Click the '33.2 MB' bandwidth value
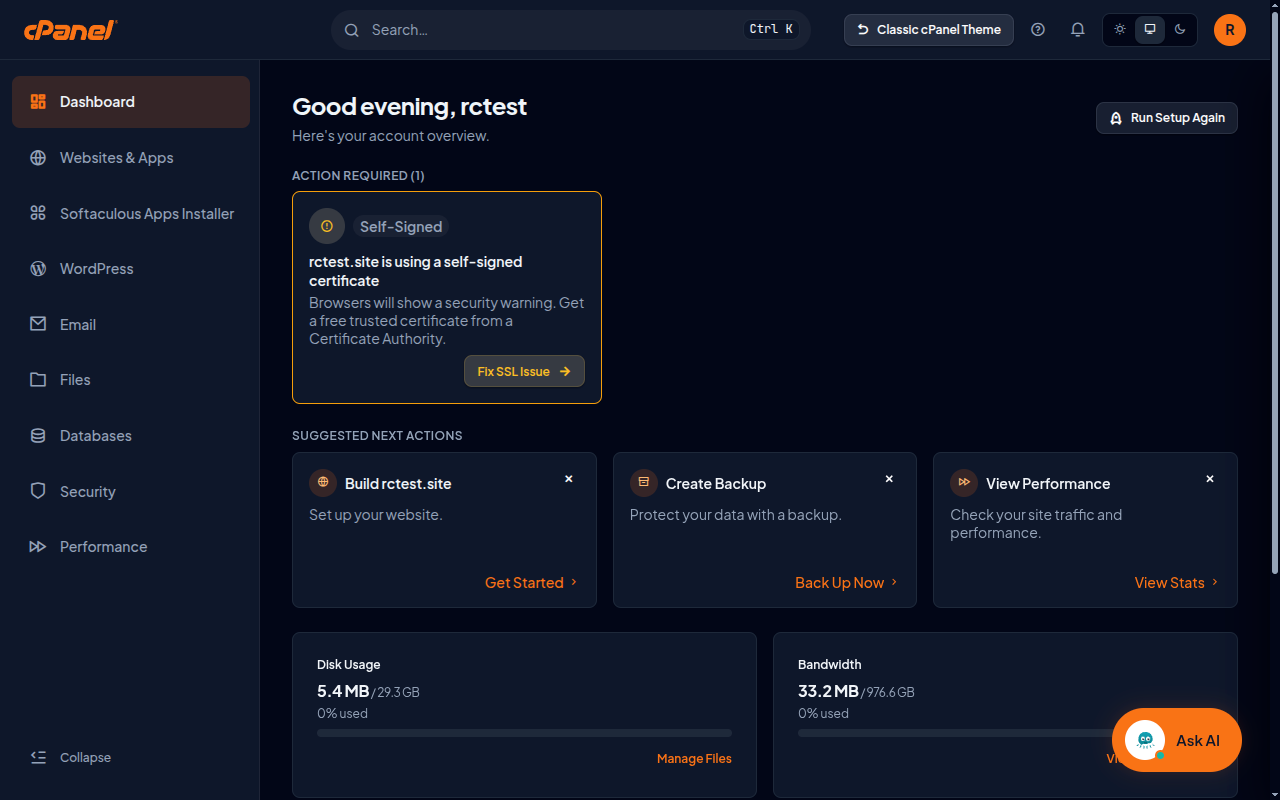 click(x=828, y=691)
